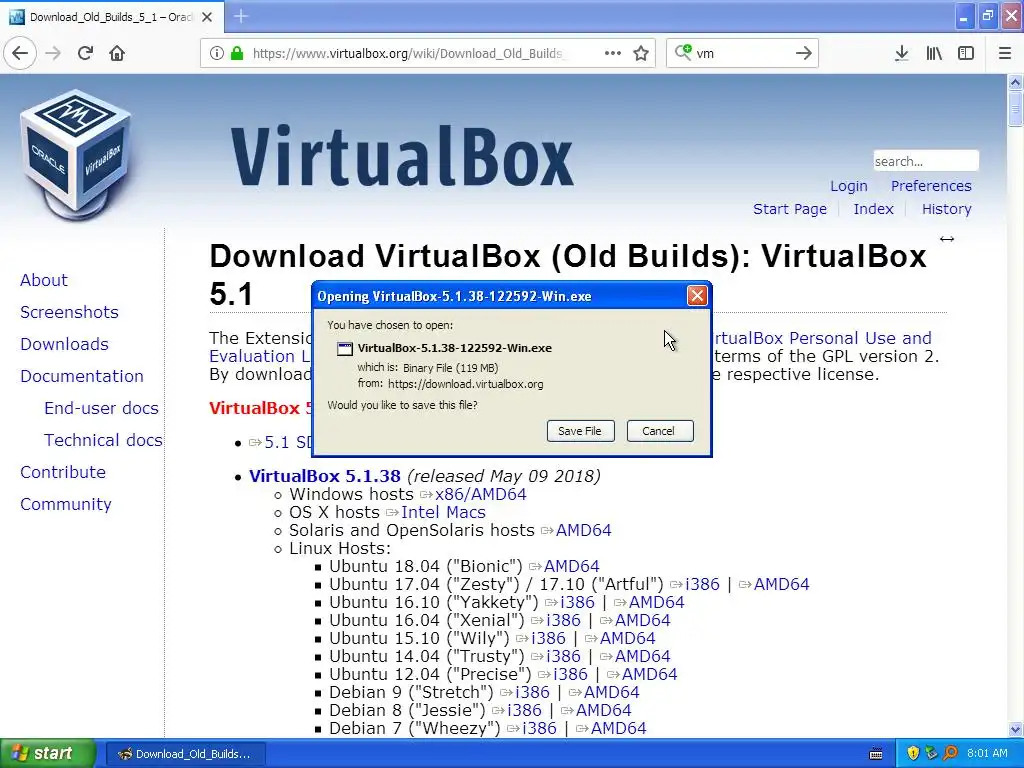The image size is (1024, 768).
Task: Bookmark this page with the star icon
Action: [641, 53]
